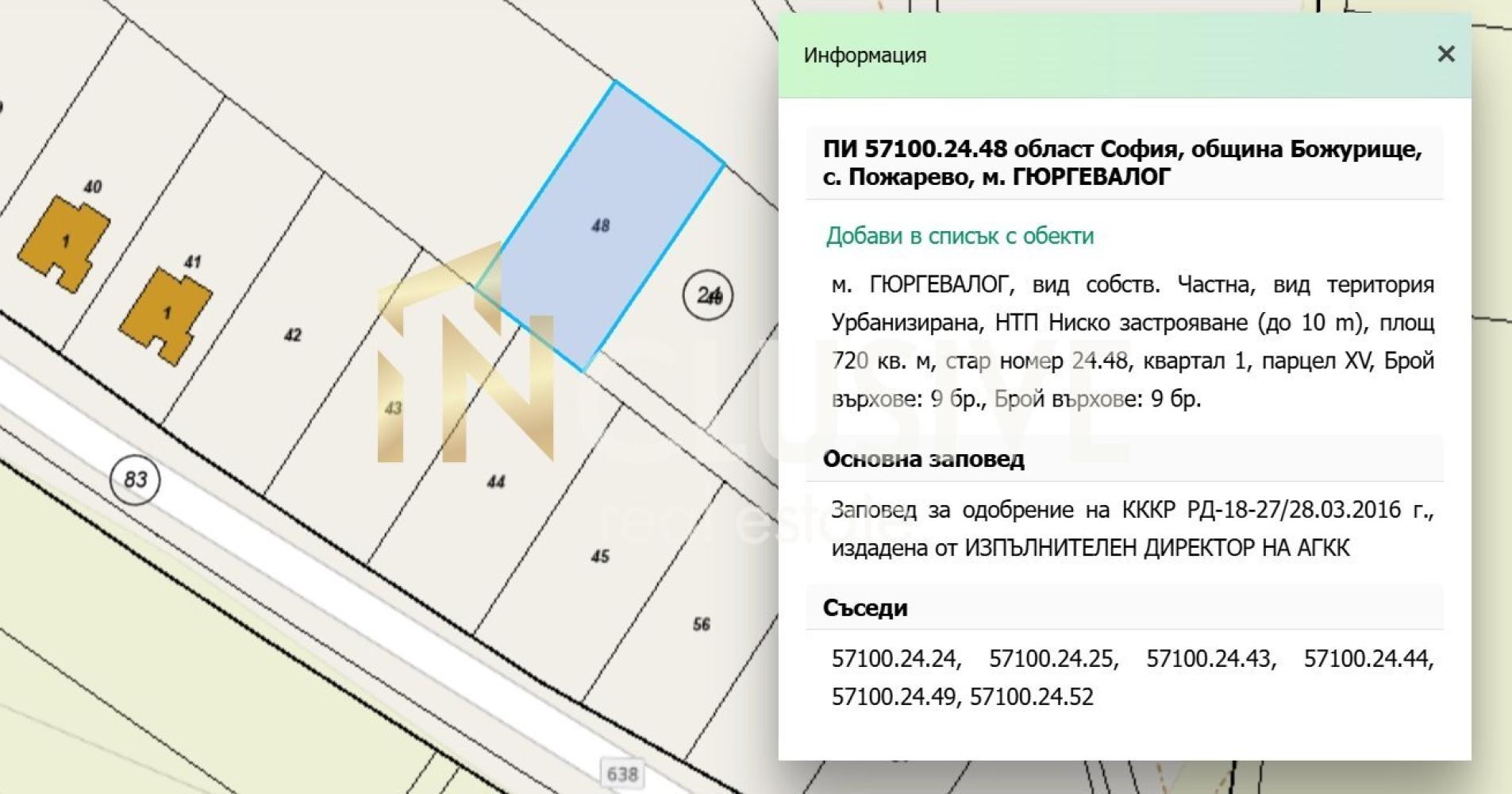Click parcel number label 41

tap(192, 262)
